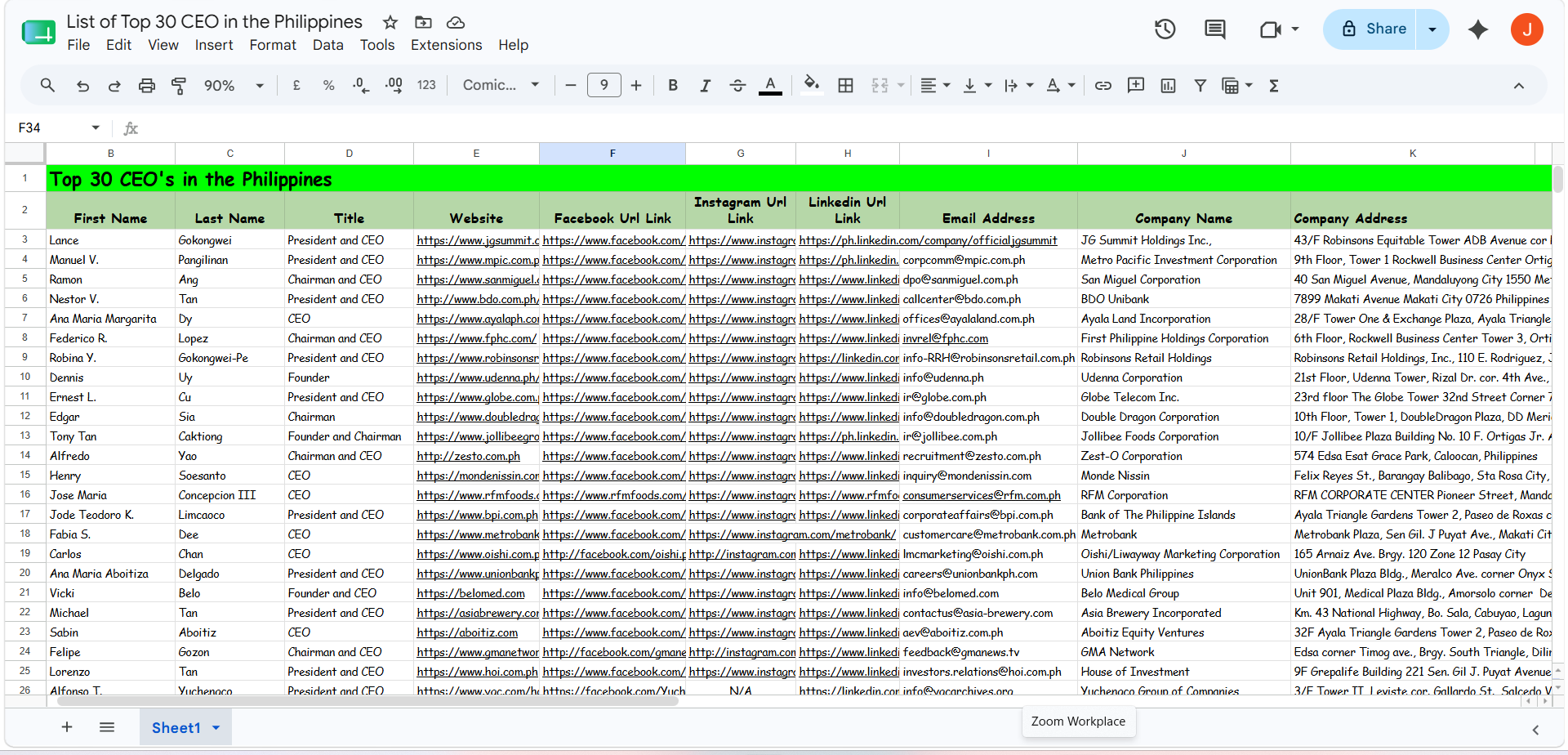Decrease the font size

[x=571, y=85]
